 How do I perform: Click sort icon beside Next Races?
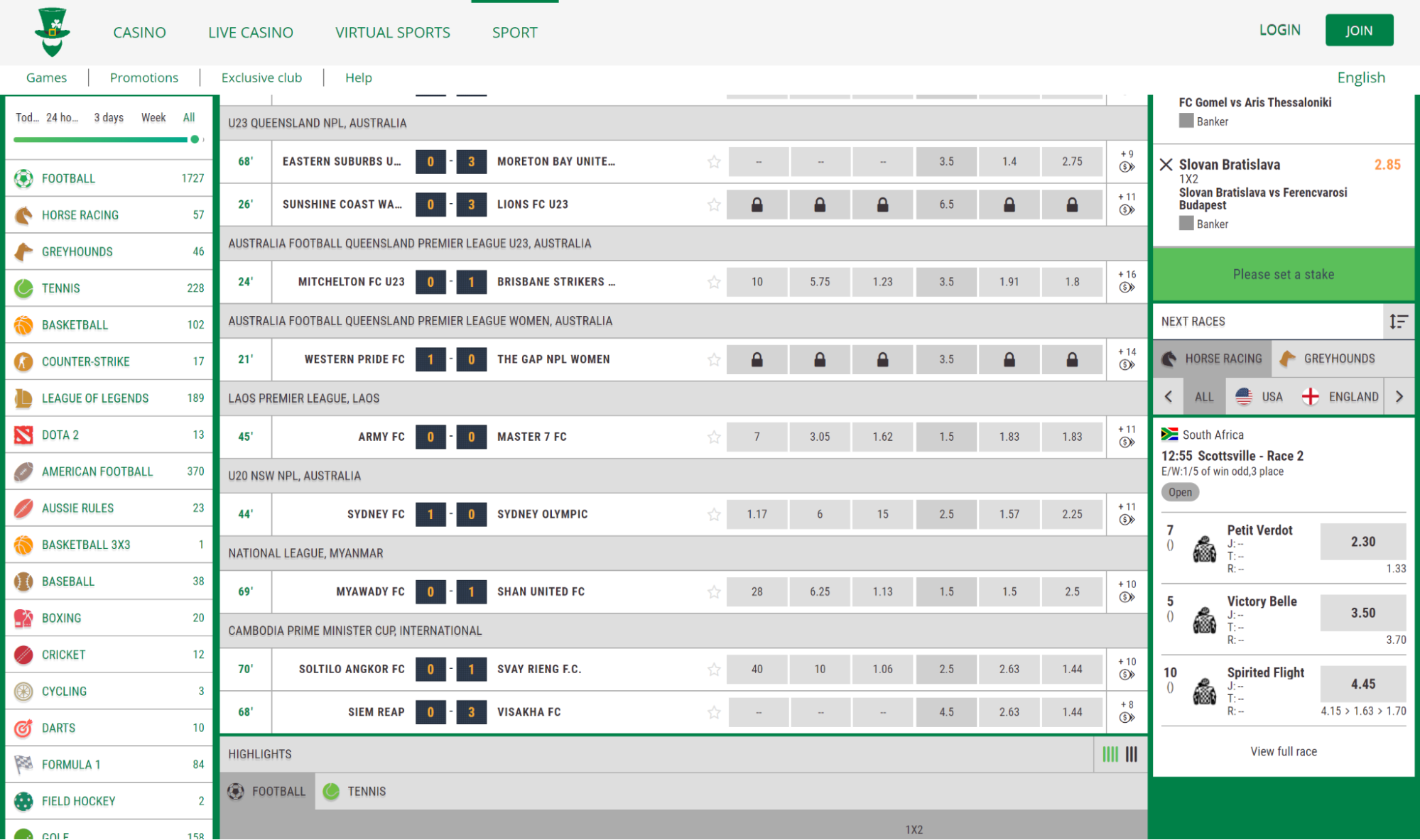coord(1398,322)
